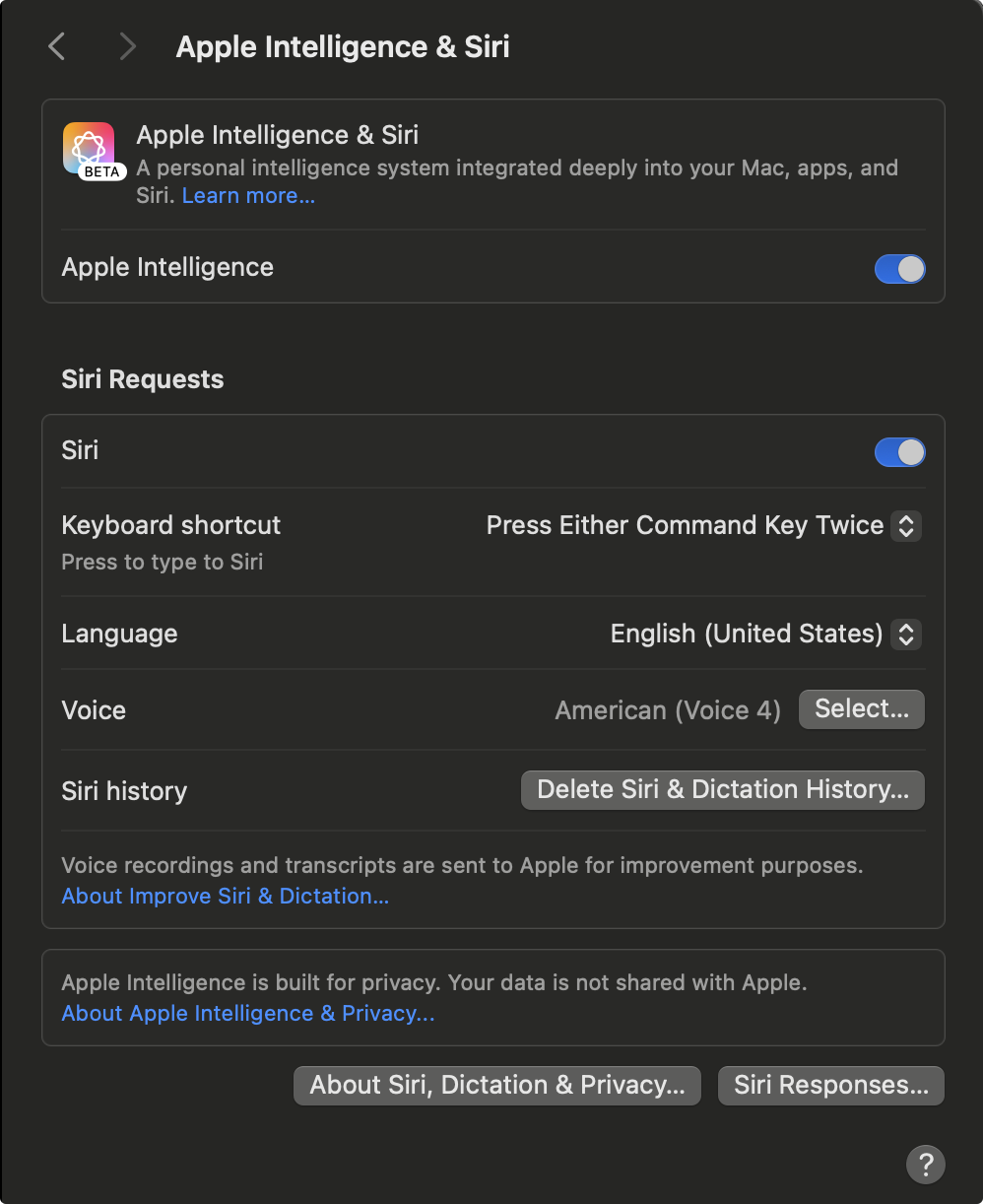Image resolution: width=983 pixels, height=1204 pixels.
Task: Click the American (Voice 4) value
Action: 668,710
